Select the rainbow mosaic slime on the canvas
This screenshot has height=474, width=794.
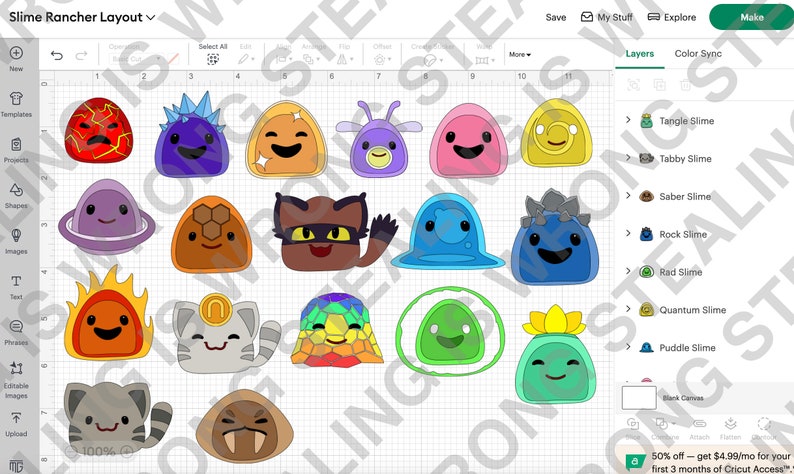(x=337, y=329)
